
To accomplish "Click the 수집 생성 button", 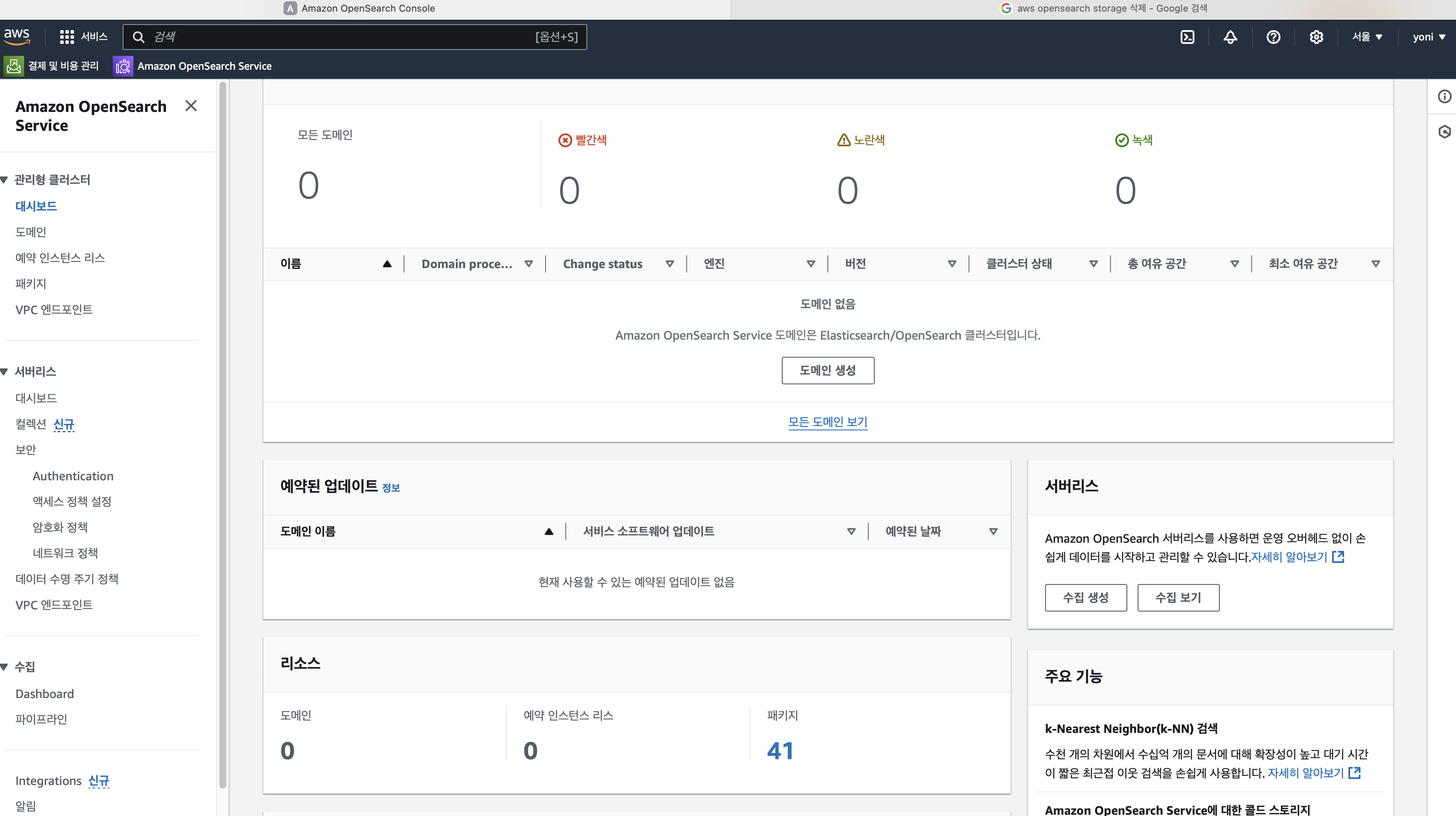I will pyautogui.click(x=1085, y=598).
